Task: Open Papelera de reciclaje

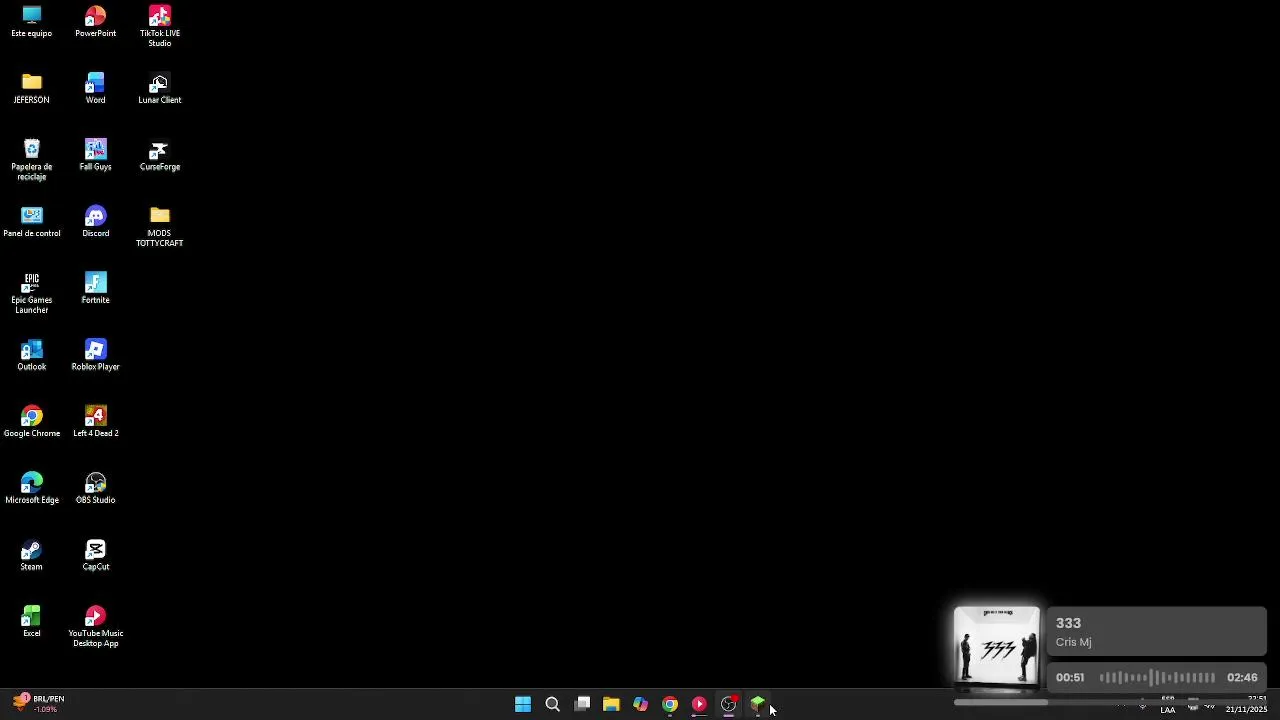Action: pos(31,160)
